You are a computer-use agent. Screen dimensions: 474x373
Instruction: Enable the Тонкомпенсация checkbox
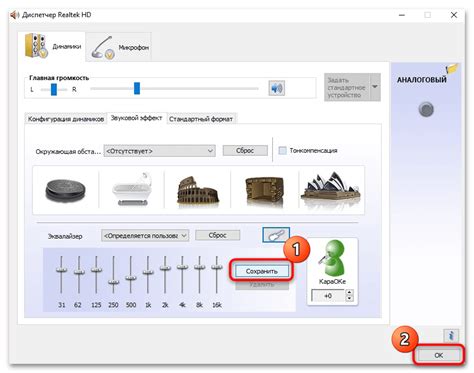pos(282,151)
